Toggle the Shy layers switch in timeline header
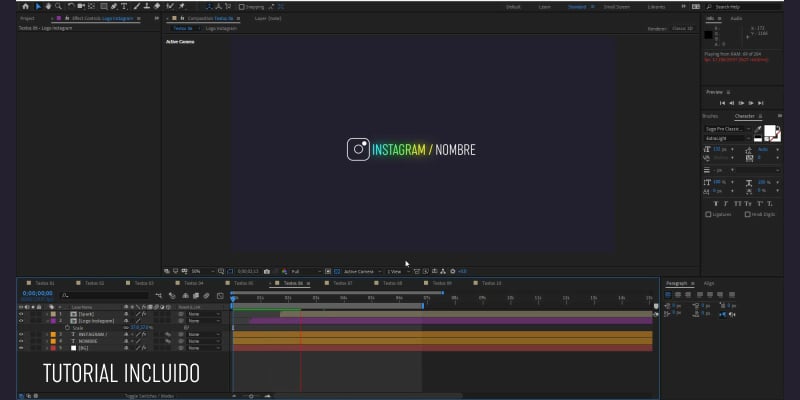The width and height of the screenshot is (800, 400). 185,295
